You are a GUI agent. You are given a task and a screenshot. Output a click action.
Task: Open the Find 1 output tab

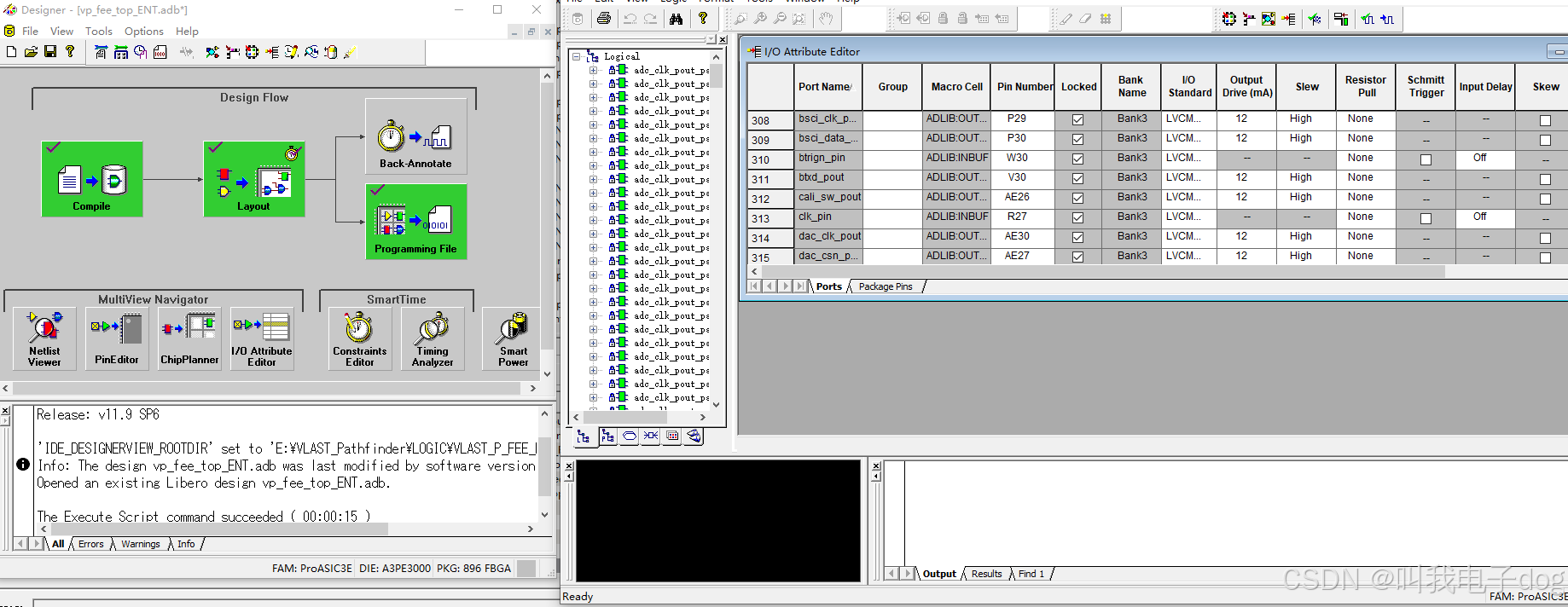click(x=1031, y=574)
